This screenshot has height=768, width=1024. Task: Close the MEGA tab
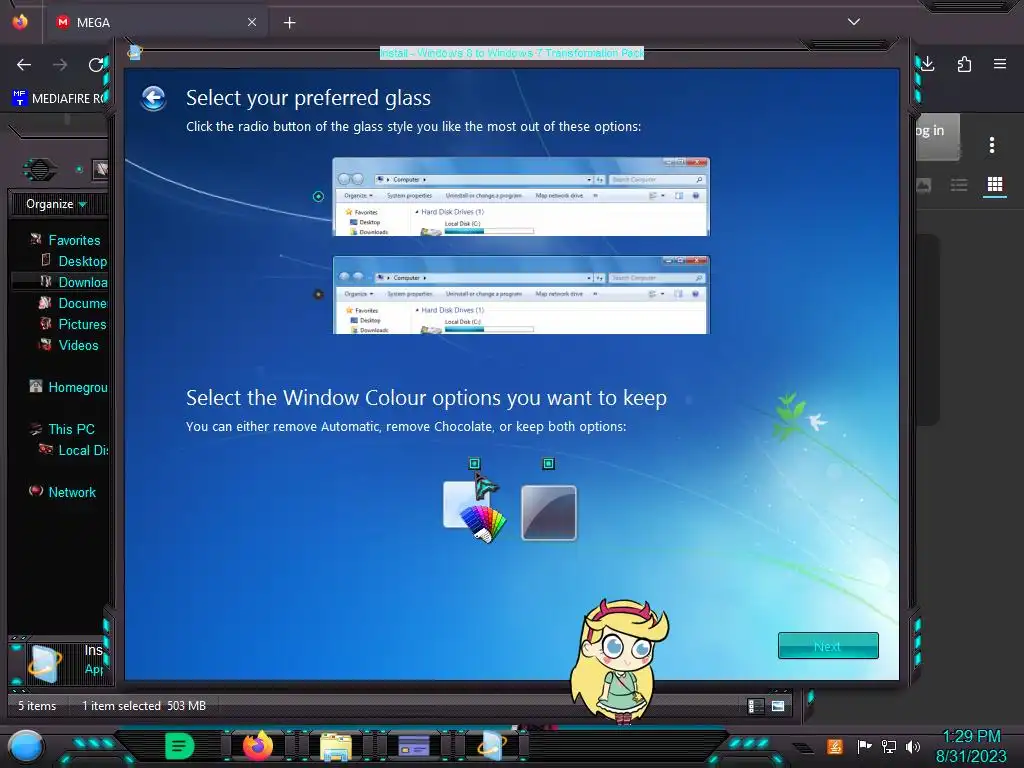coord(251,22)
